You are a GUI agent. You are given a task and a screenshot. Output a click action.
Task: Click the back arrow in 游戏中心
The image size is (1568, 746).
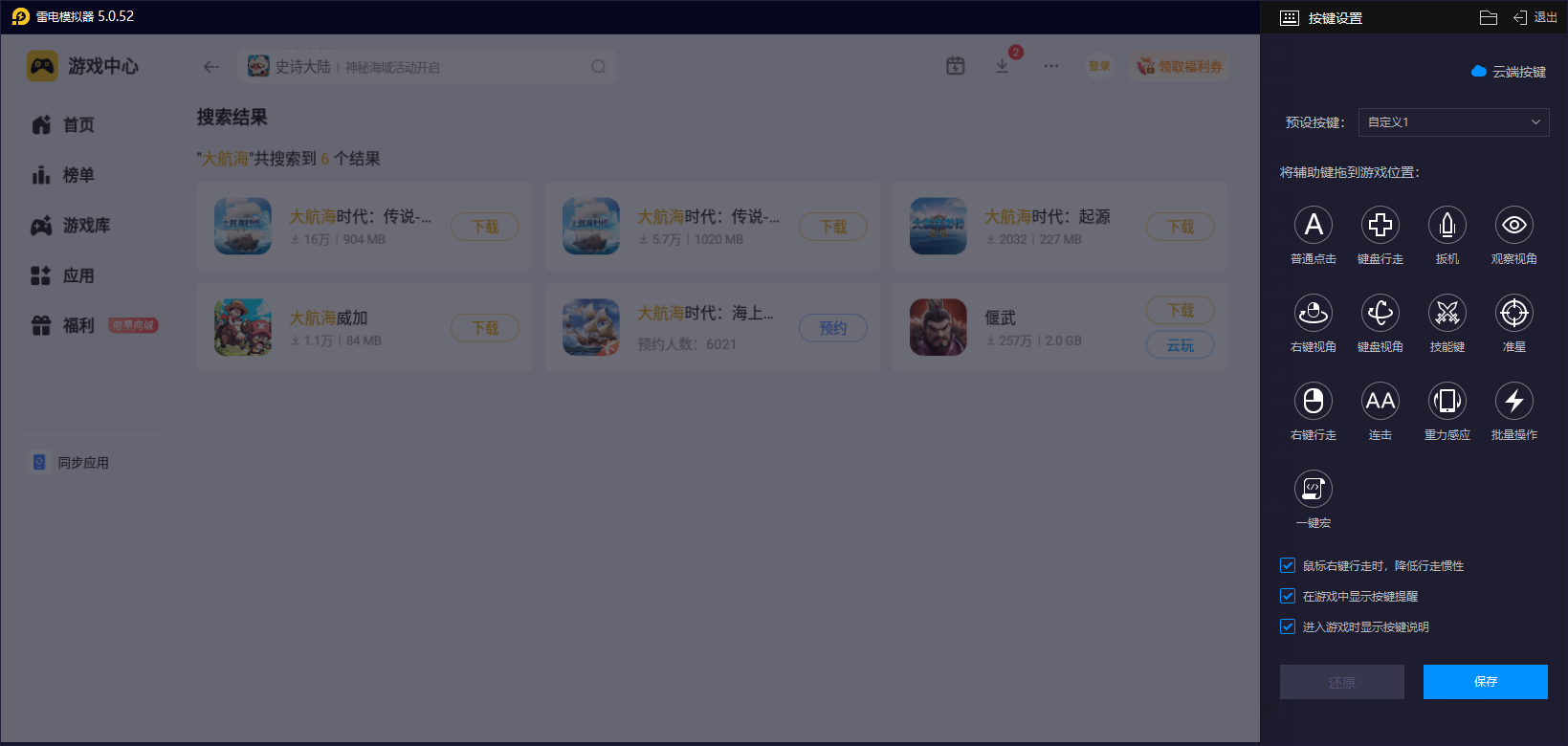coord(211,67)
